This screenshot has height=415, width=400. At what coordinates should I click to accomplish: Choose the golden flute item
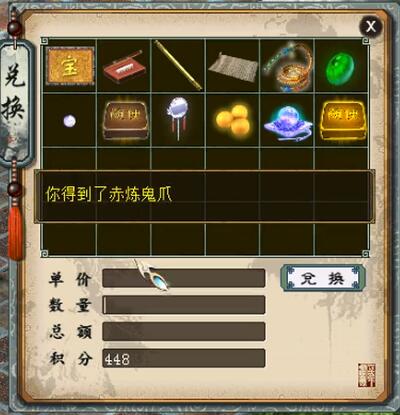178,65
